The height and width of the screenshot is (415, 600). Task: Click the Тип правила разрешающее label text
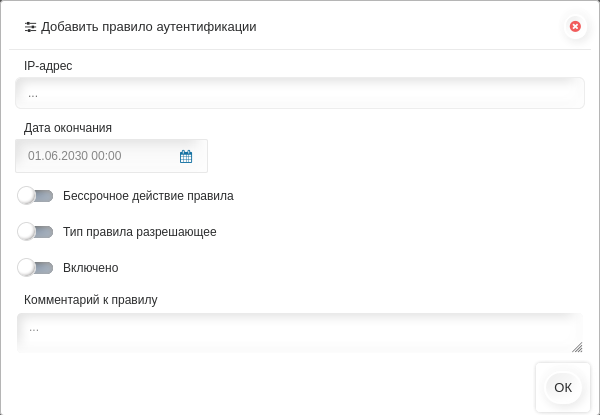[140, 232]
